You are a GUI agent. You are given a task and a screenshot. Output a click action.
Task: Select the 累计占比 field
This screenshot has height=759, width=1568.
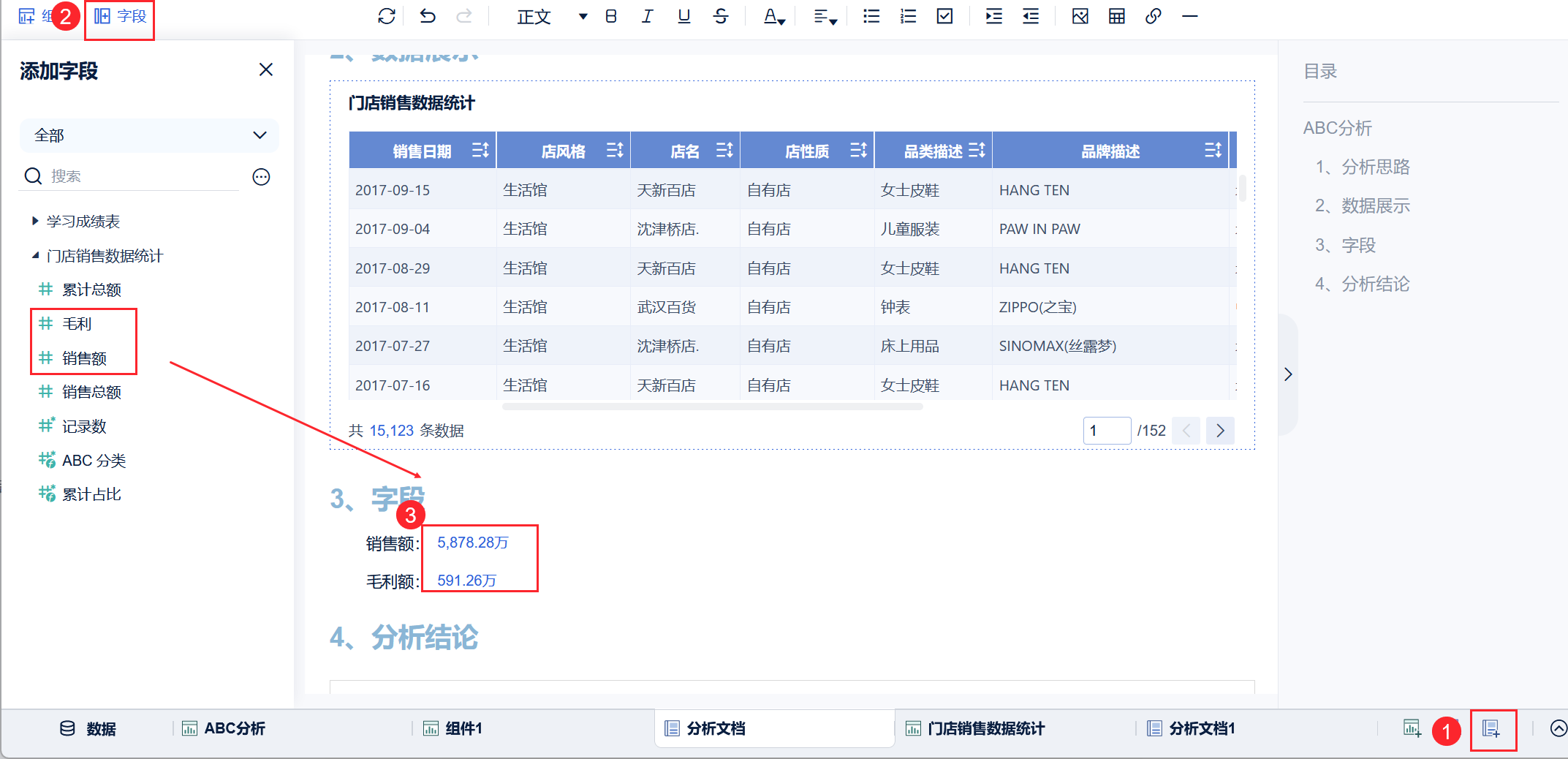tap(80, 494)
